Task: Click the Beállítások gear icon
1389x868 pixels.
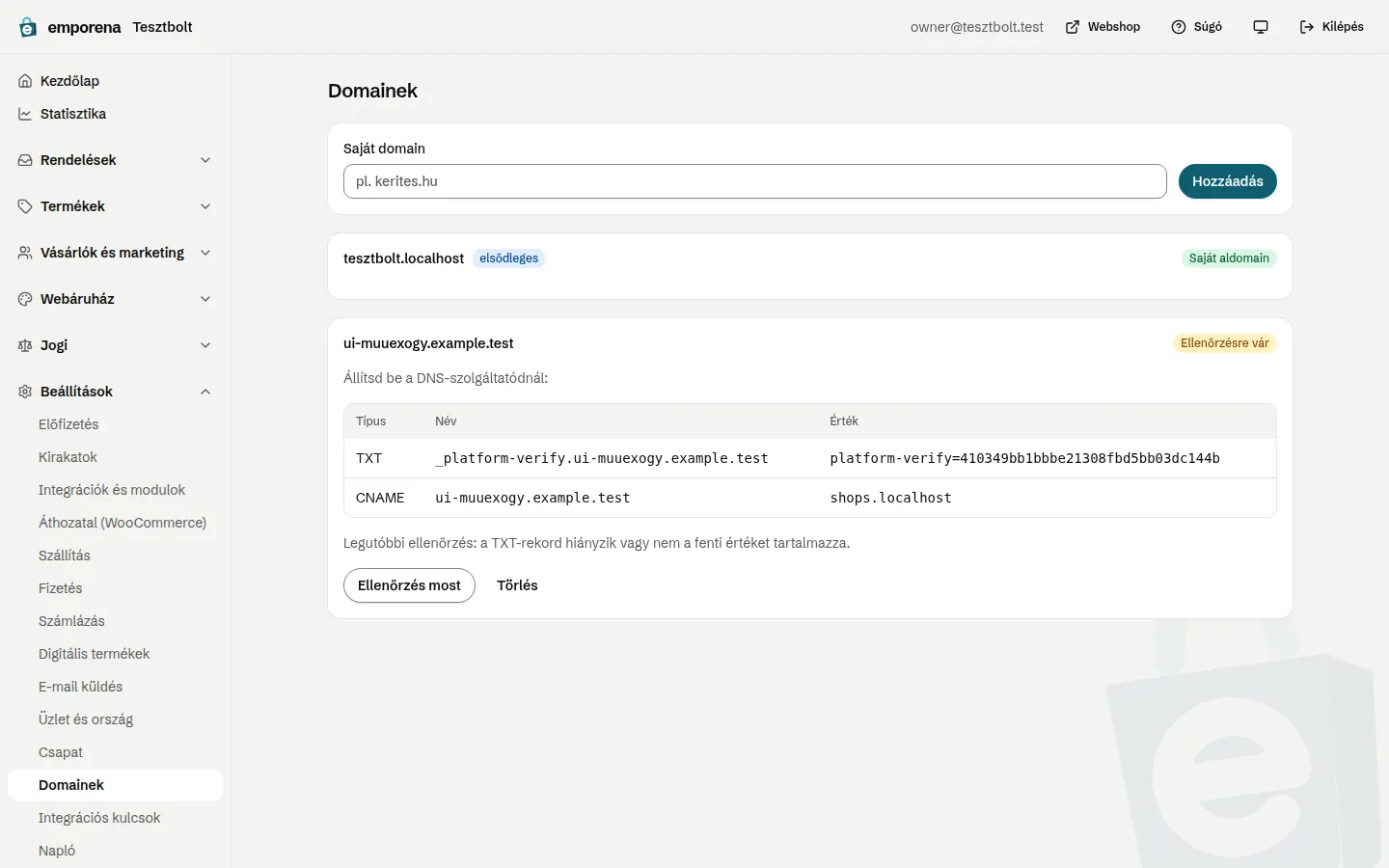Action: 25,392
